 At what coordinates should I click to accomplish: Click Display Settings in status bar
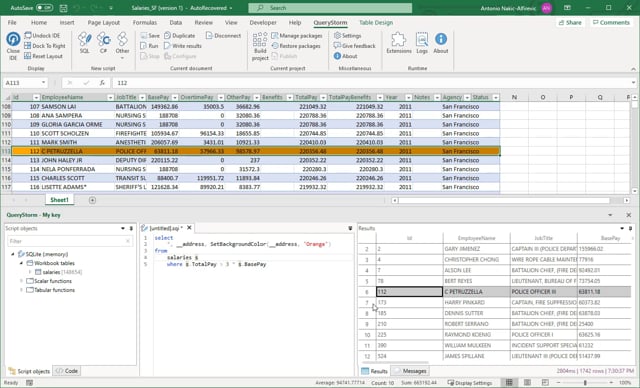470,383
